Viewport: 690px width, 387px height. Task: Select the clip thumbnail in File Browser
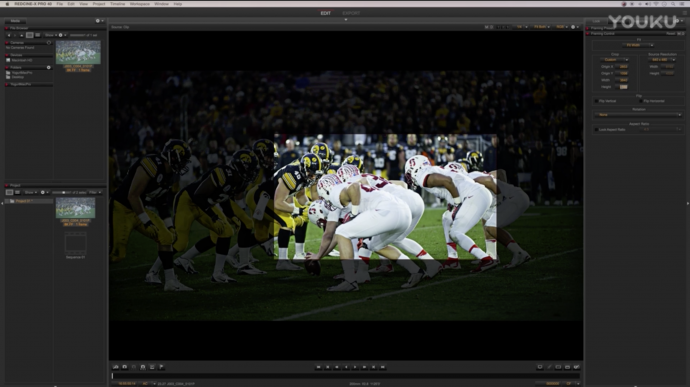click(78, 52)
